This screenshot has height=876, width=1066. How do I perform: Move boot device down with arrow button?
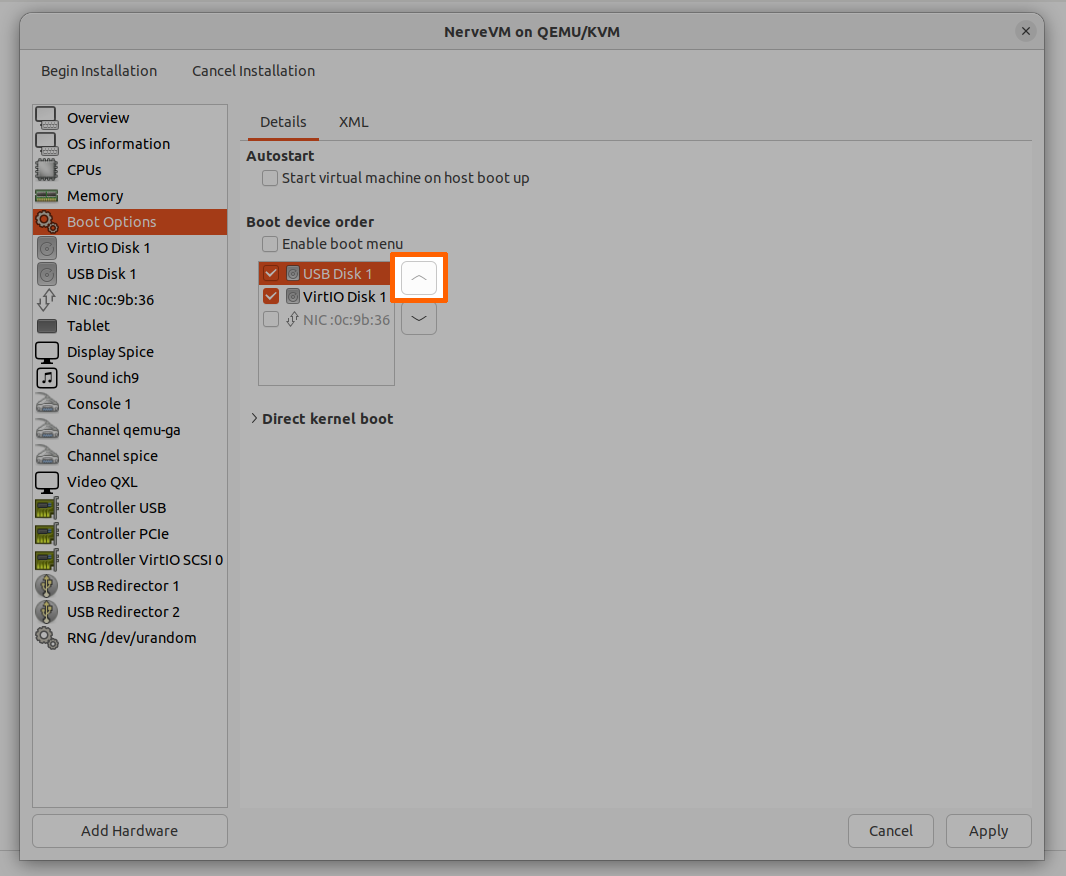(419, 319)
